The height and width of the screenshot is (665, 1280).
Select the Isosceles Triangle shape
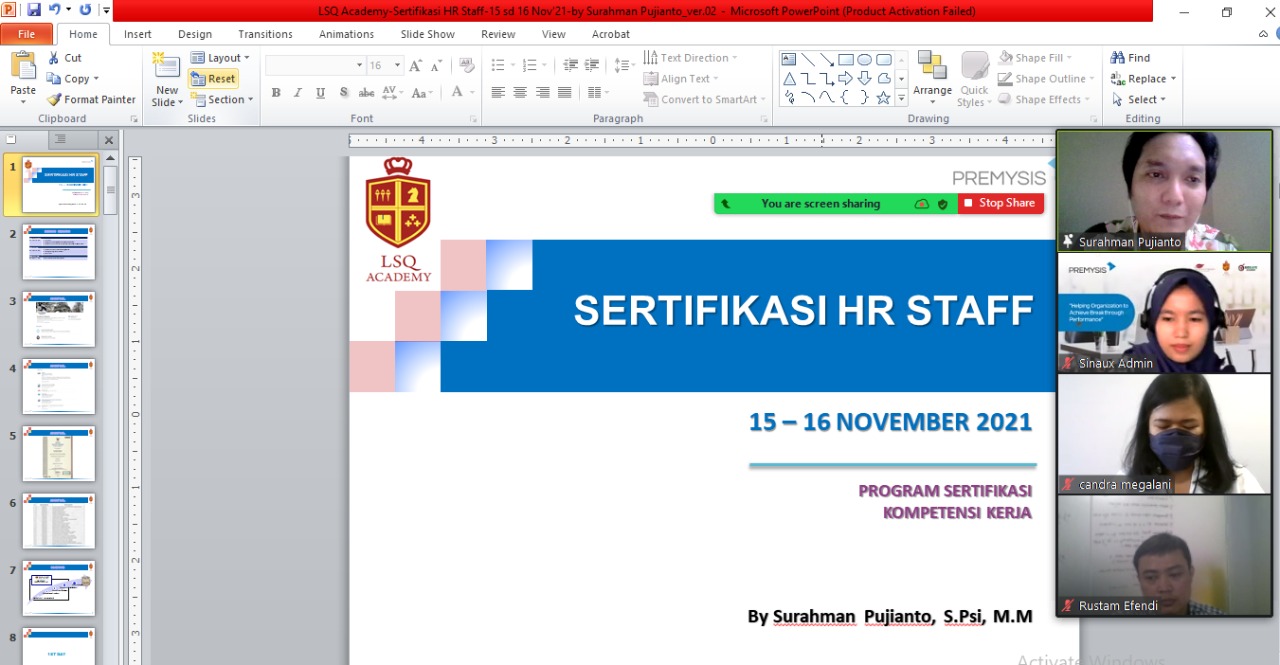(788, 78)
